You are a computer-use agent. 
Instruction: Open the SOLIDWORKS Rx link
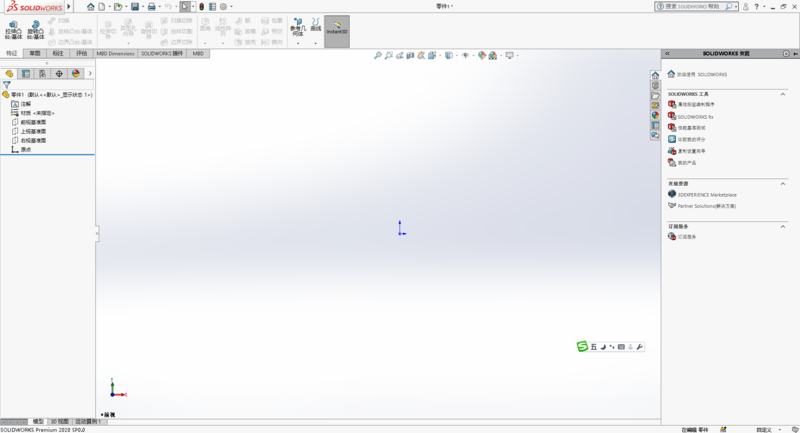(696, 116)
